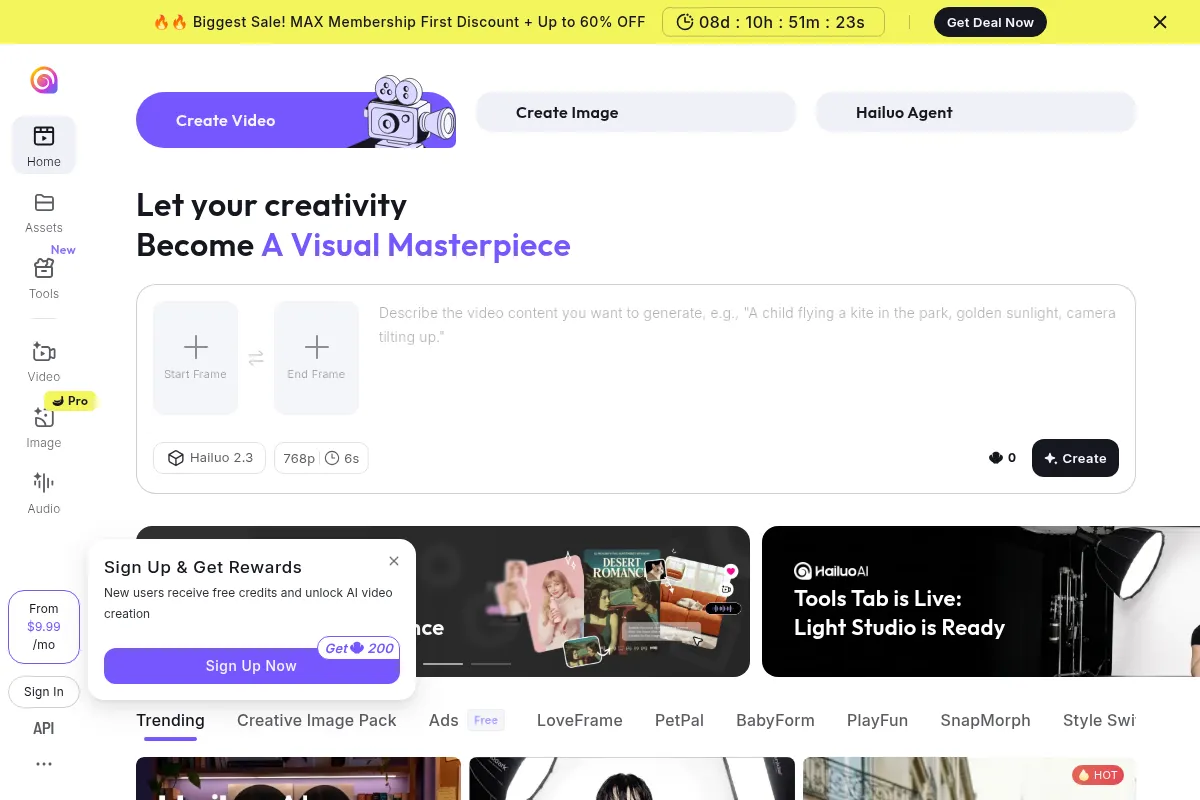1200x800 pixels.
Task: Close the yellow sale banner
Action: pyautogui.click(x=1160, y=22)
